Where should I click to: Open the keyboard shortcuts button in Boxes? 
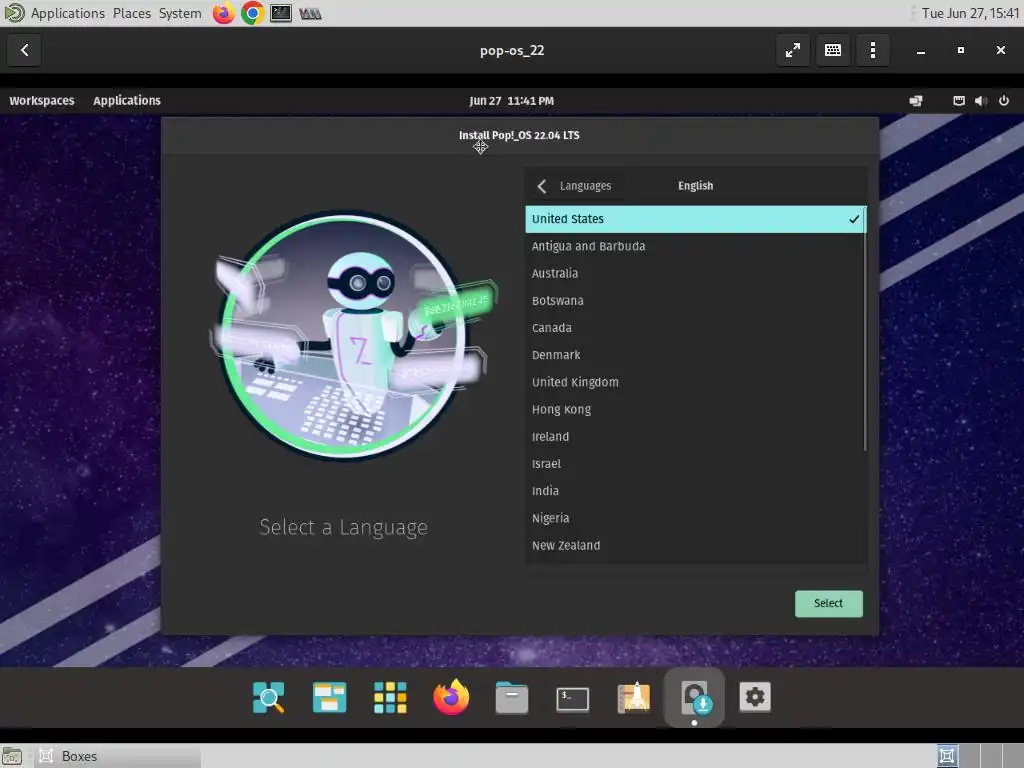(833, 50)
